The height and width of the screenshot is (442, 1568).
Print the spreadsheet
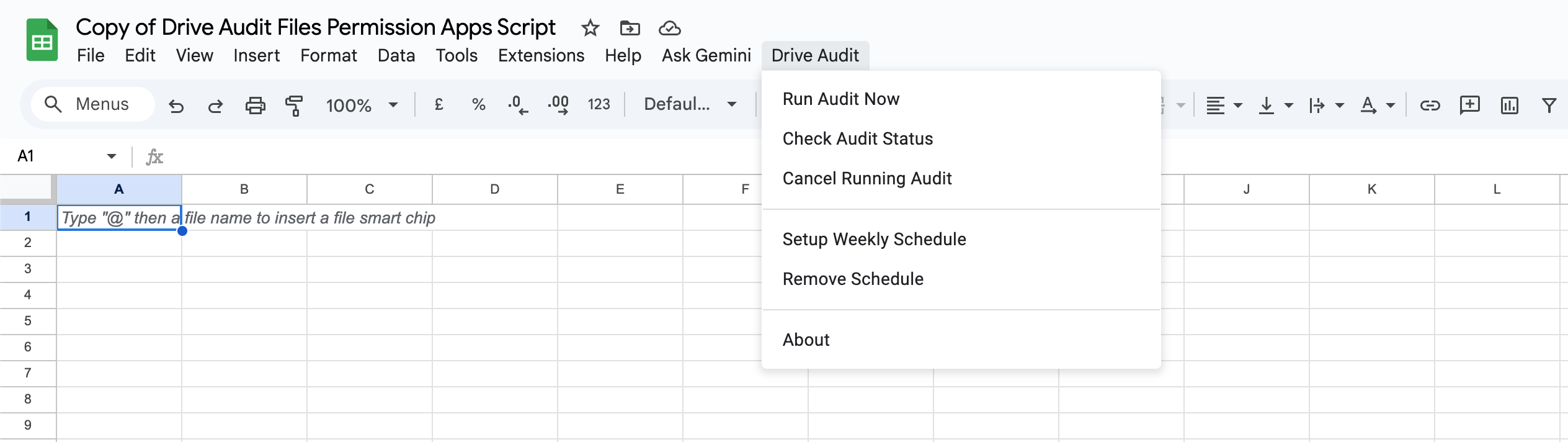(255, 105)
